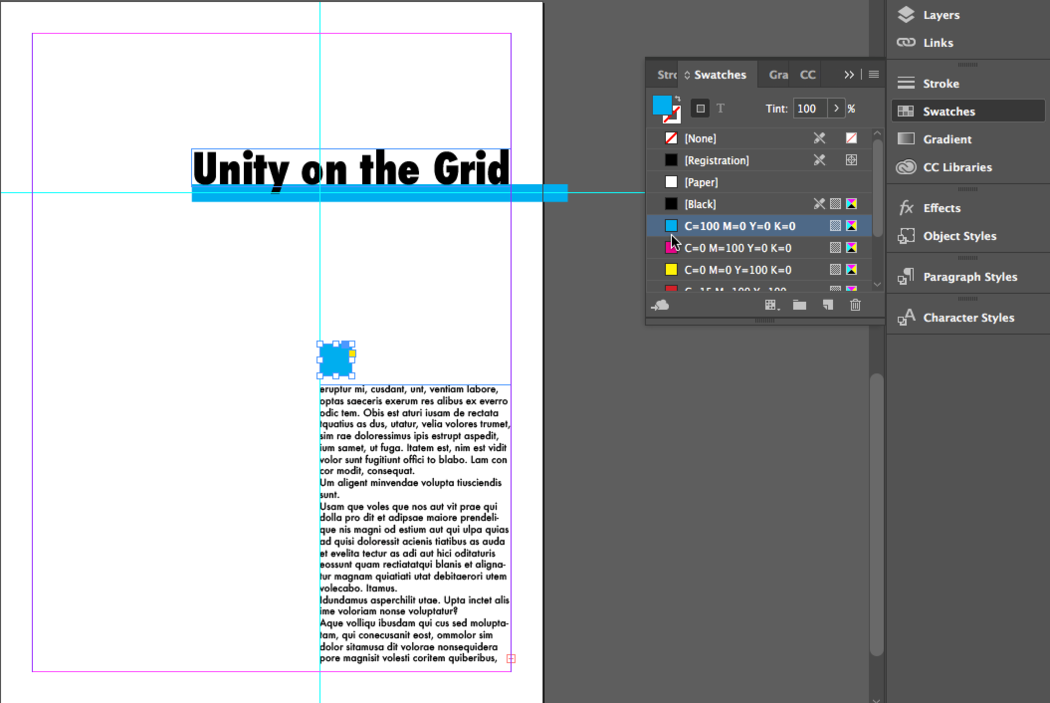
Task: Select the magenta C=0 M=100 swatch
Action: [x=738, y=248]
